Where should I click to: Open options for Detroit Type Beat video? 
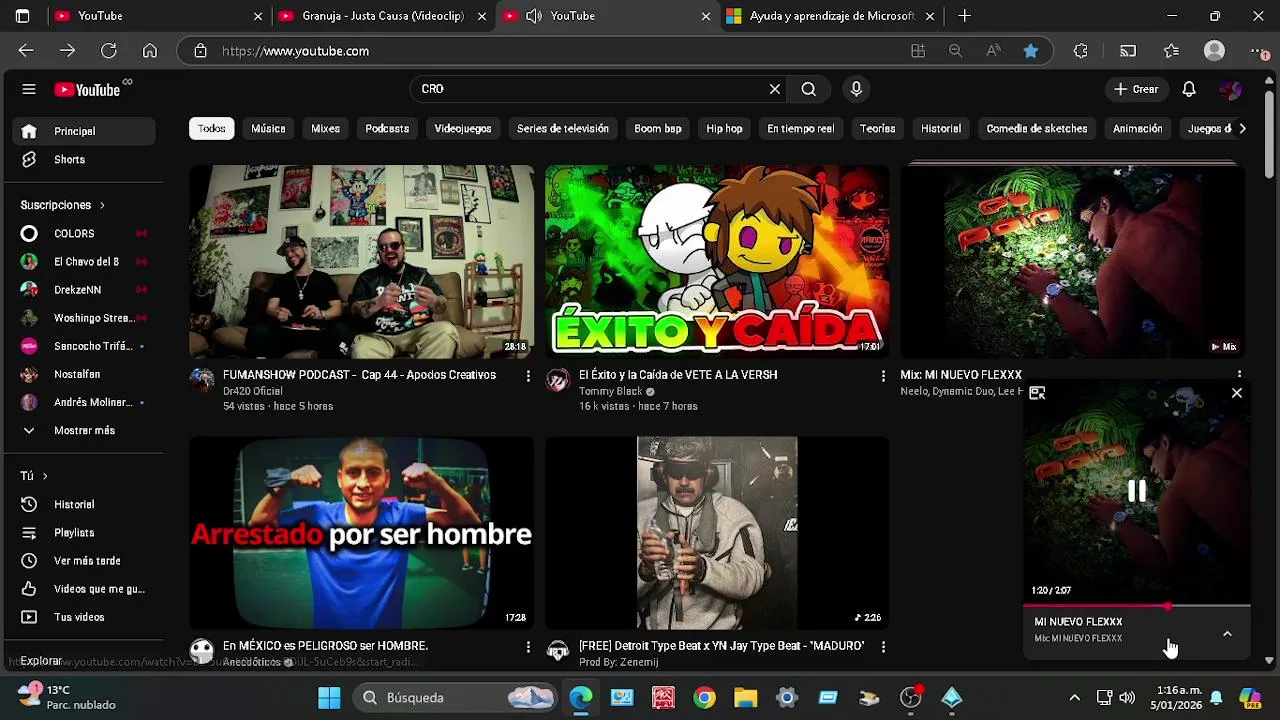(883, 647)
